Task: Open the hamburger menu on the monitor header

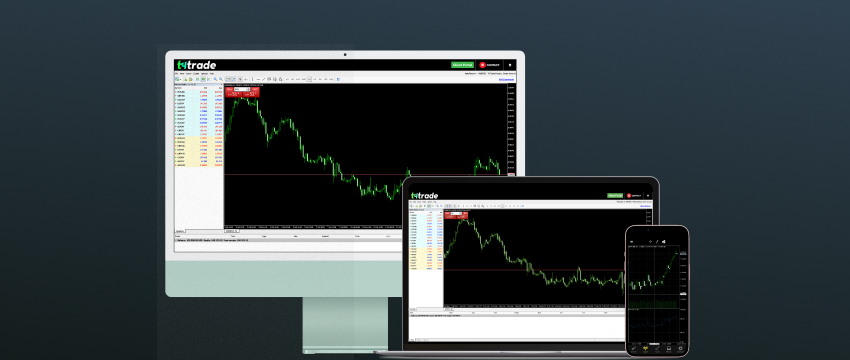Action: pos(510,65)
